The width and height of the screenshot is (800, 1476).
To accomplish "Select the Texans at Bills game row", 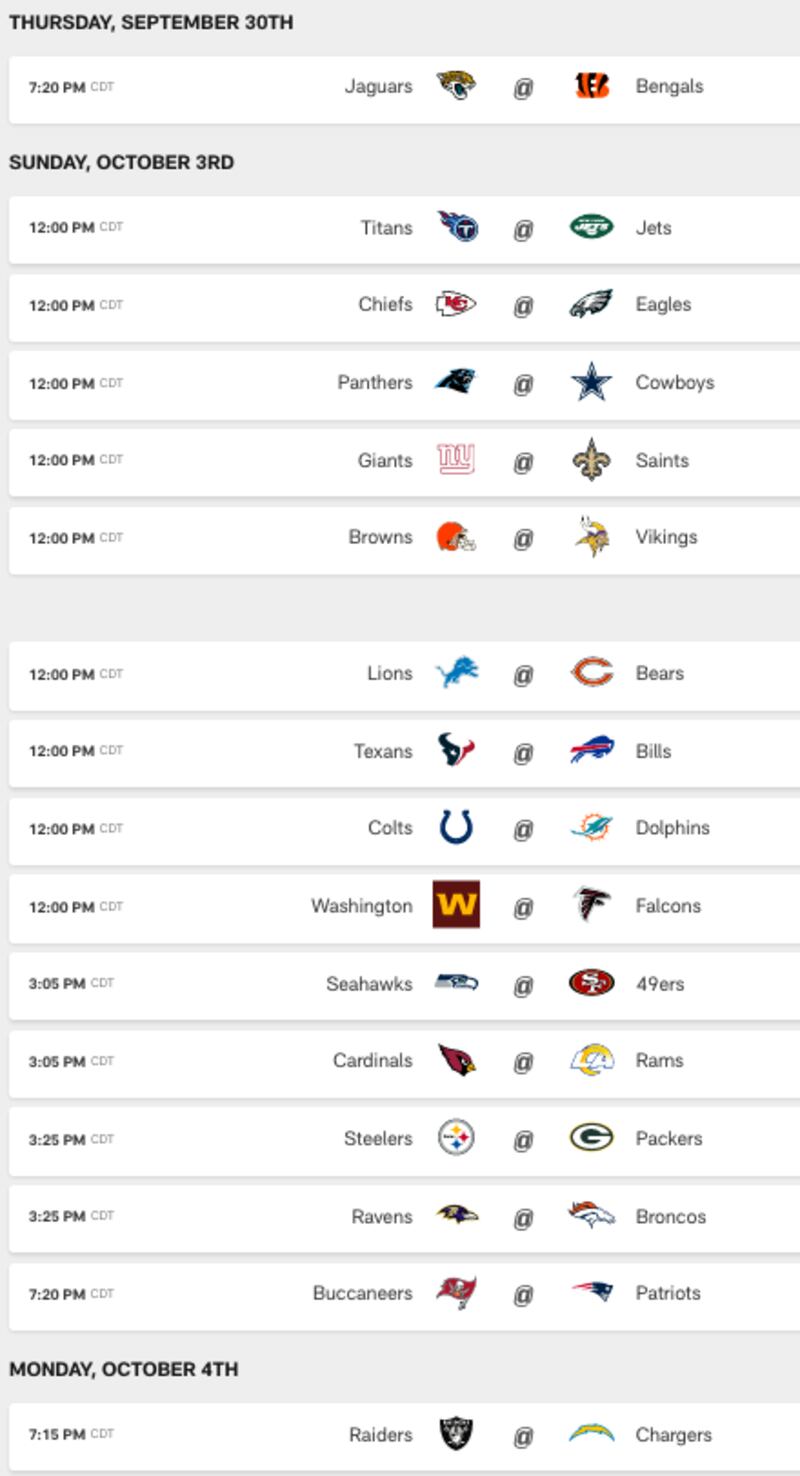I will click(x=404, y=751).
